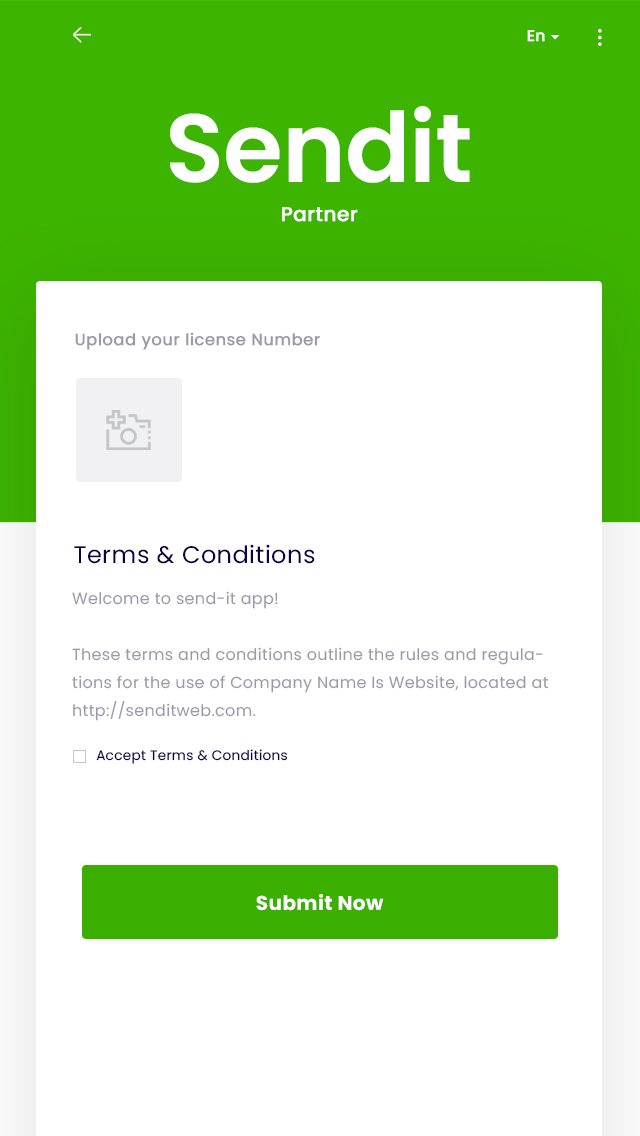Image resolution: width=640 pixels, height=1136 pixels.
Task: Go back using the arrow icon
Action: tap(82, 35)
